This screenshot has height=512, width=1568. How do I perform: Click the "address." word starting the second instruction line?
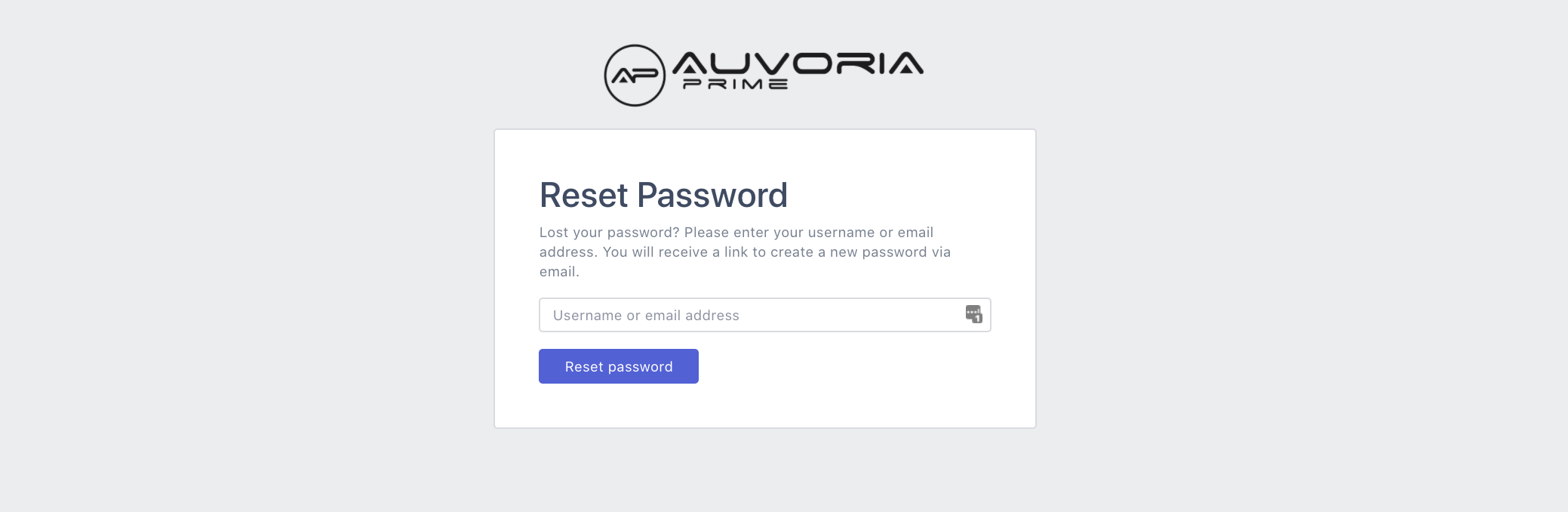coord(568,252)
